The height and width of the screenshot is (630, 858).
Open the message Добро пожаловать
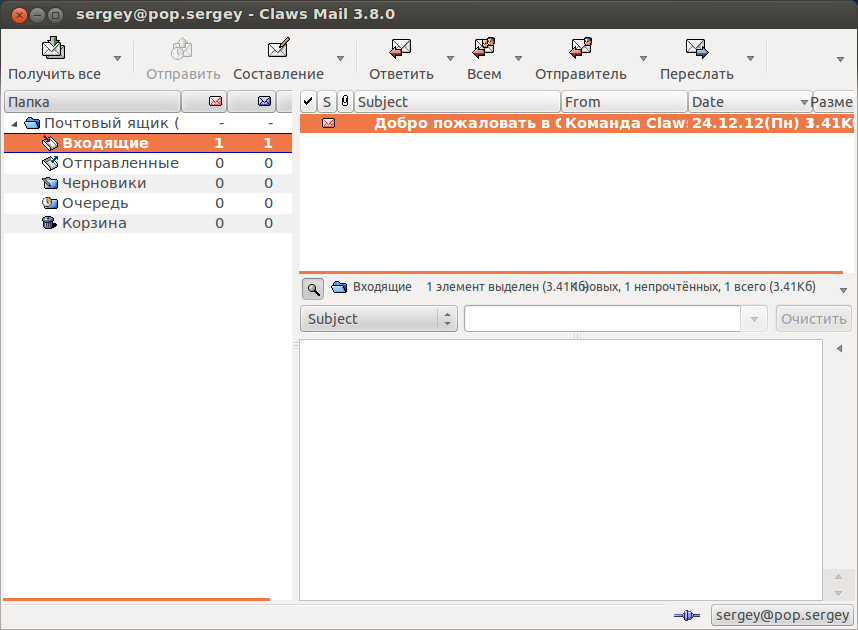tap(468, 123)
